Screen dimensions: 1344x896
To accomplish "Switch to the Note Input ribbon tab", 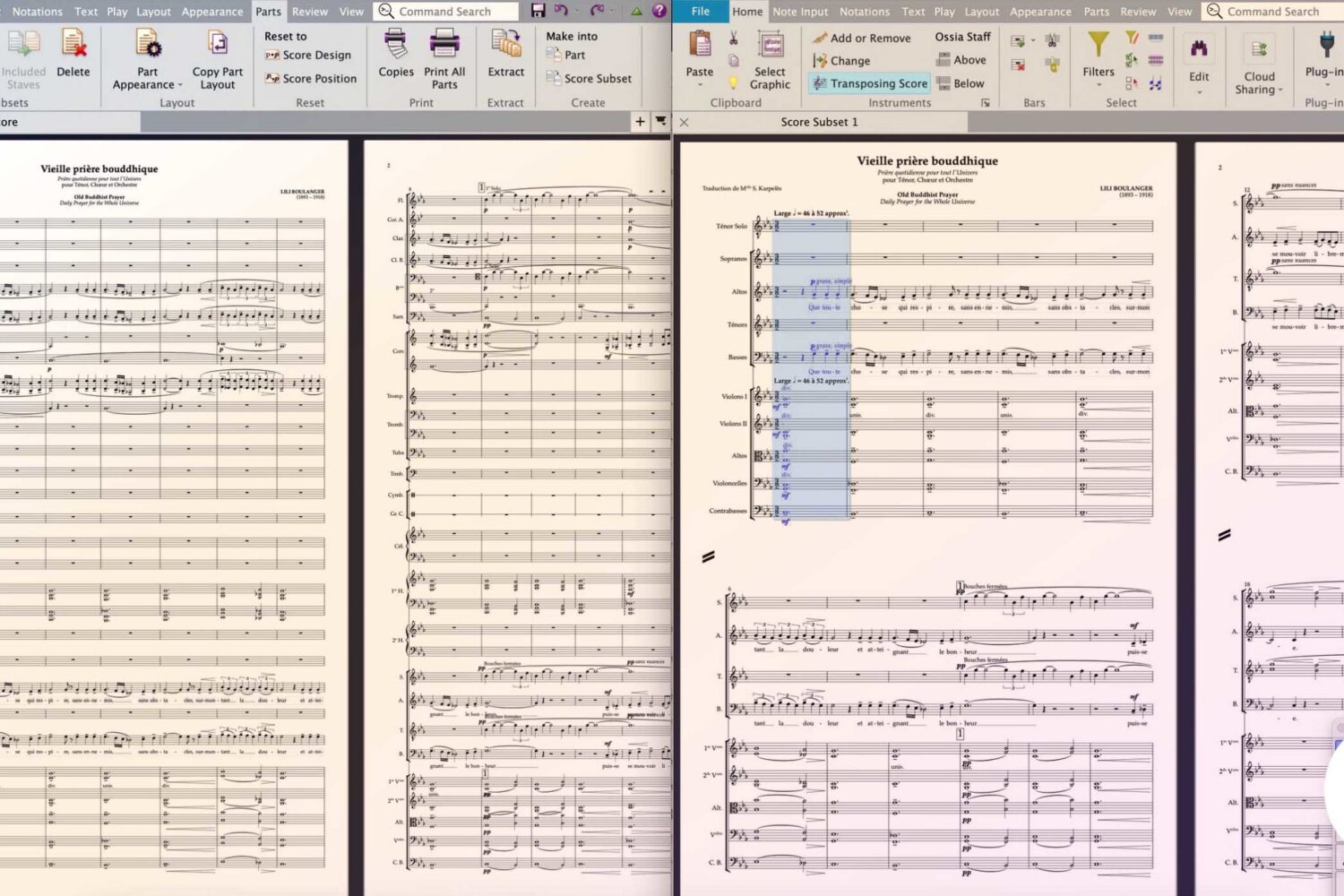I will point(799,12).
